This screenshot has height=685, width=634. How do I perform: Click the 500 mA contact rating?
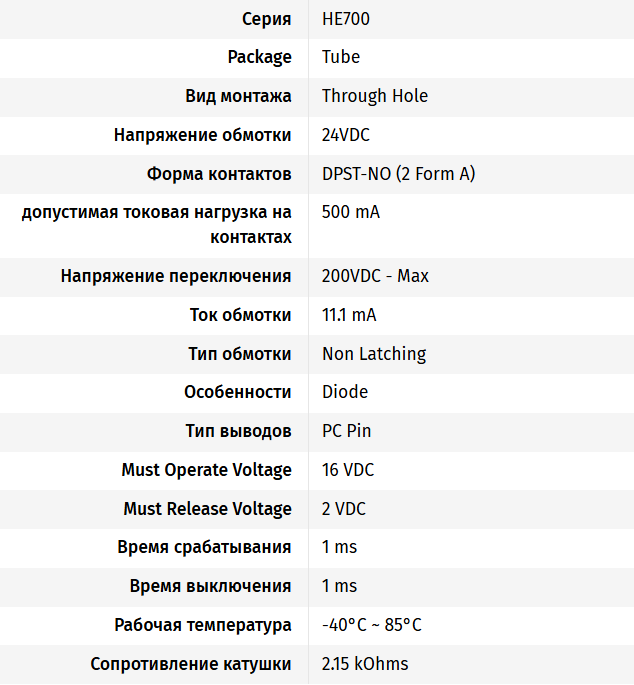coord(351,212)
